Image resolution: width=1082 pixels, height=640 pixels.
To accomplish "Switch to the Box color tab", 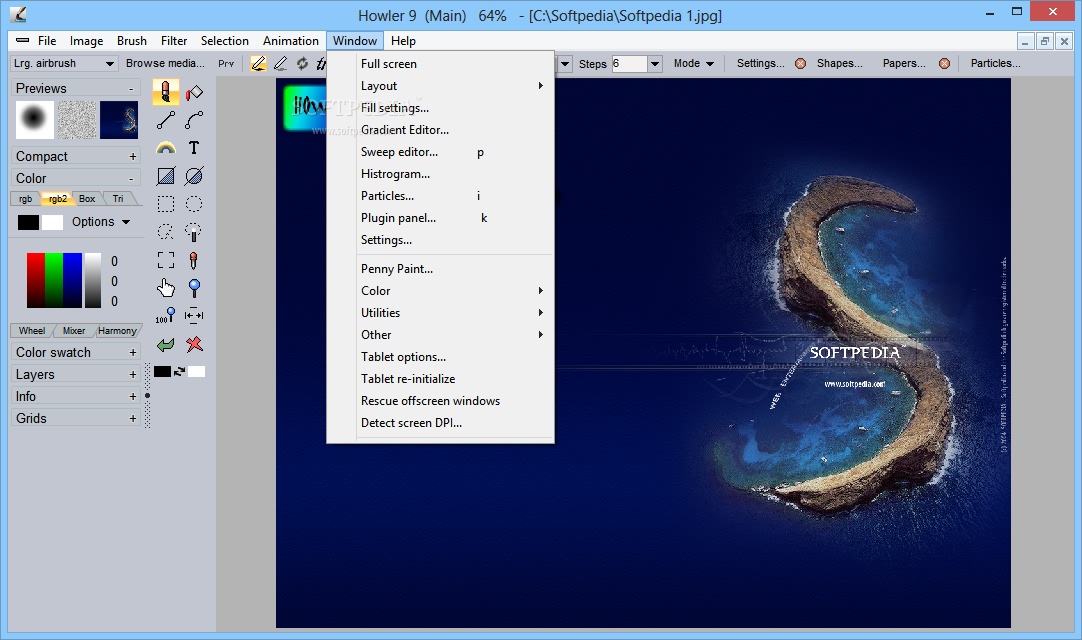I will pos(87,199).
